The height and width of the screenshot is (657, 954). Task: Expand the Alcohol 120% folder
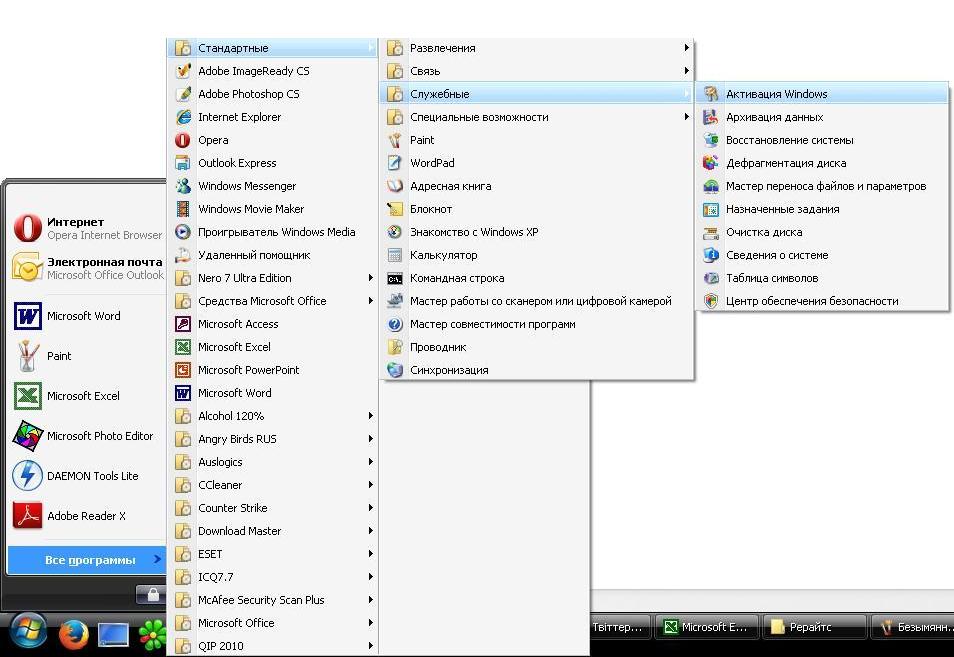pyautogui.click(x=272, y=416)
